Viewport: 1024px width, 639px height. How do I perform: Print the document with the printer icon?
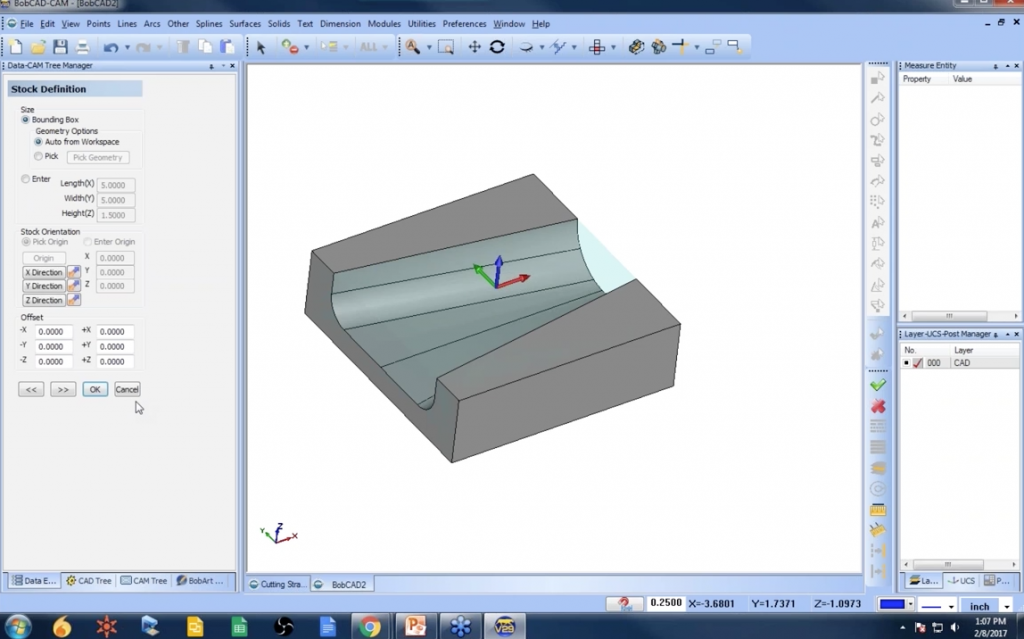pyautogui.click(x=82, y=46)
